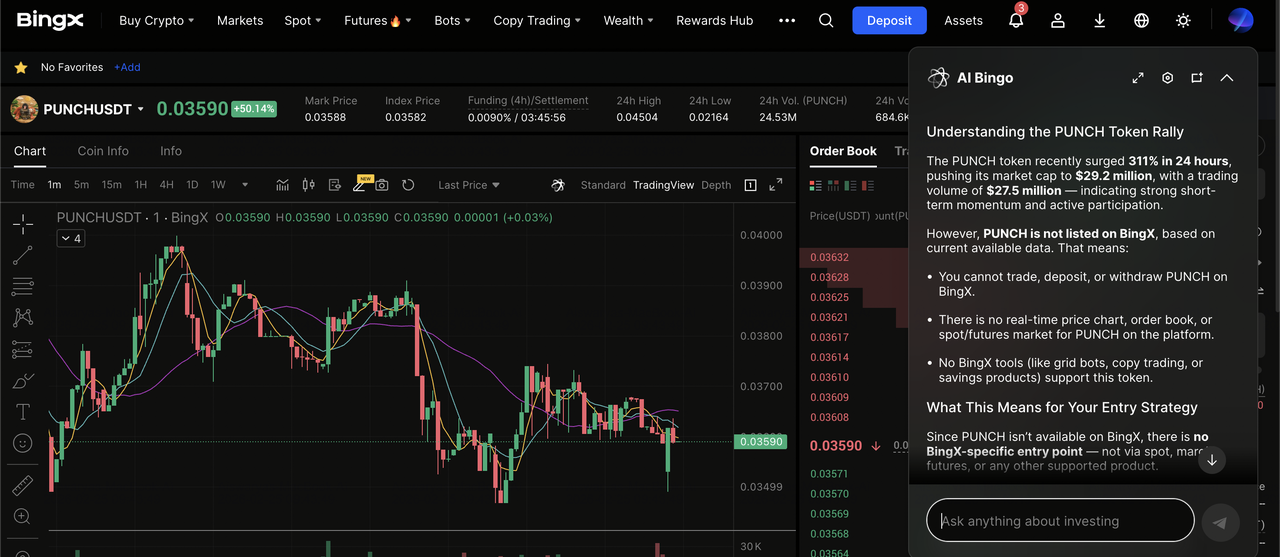This screenshot has height=557, width=1280.
Task: Open the chart indicators icon
Action: coord(283,185)
